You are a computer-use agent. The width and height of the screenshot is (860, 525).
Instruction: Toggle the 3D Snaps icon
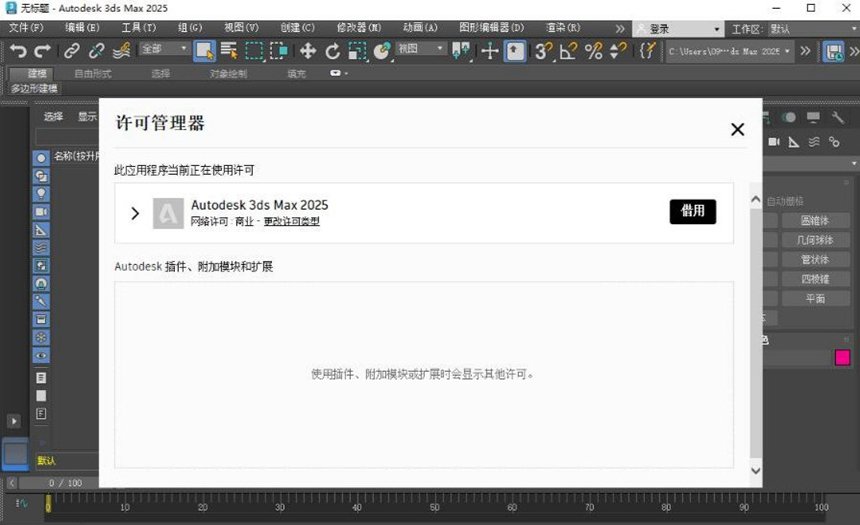(543, 51)
